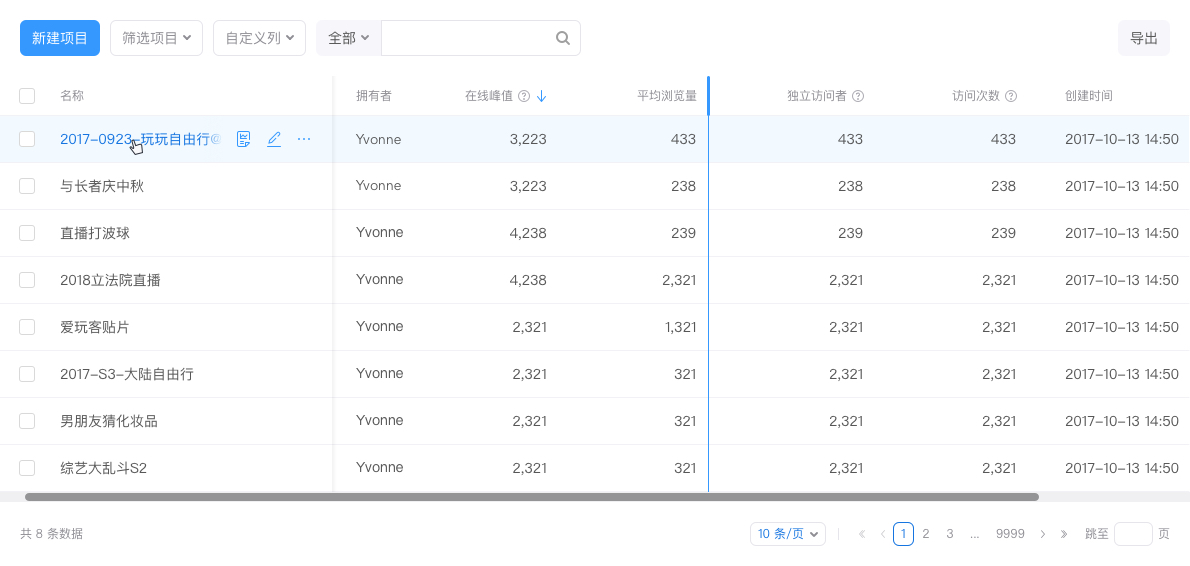The height and width of the screenshot is (566, 1190).
Task: Open the 10 条/页 page size selector
Action: coord(788,534)
